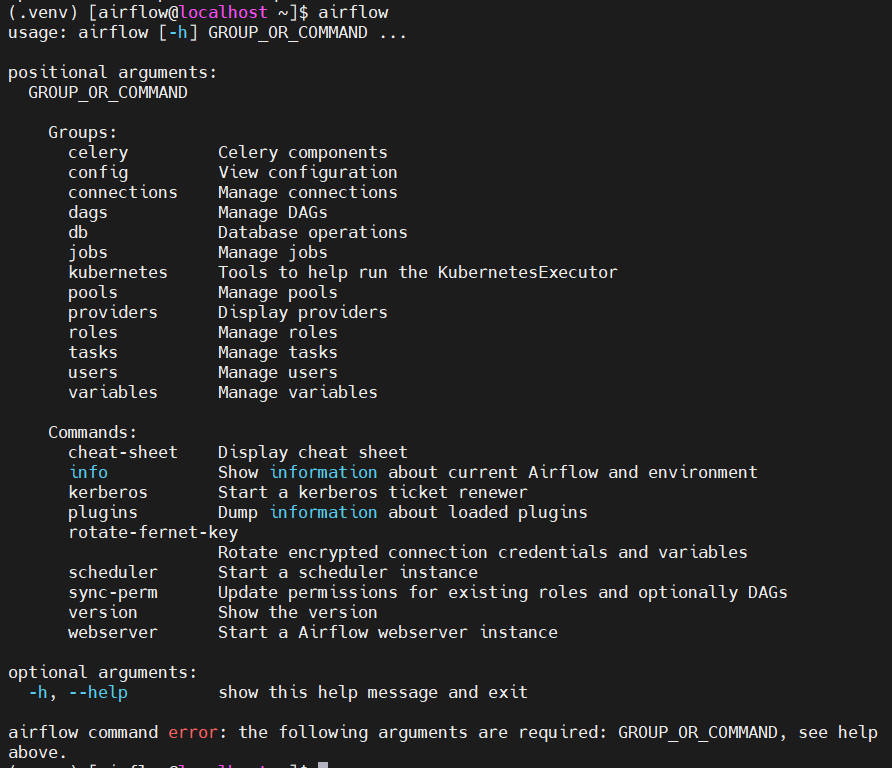Click the terminal cursor block at bottom prompt
Image resolution: width=892 pixels, height=768 pixels.
coord(323,765)
